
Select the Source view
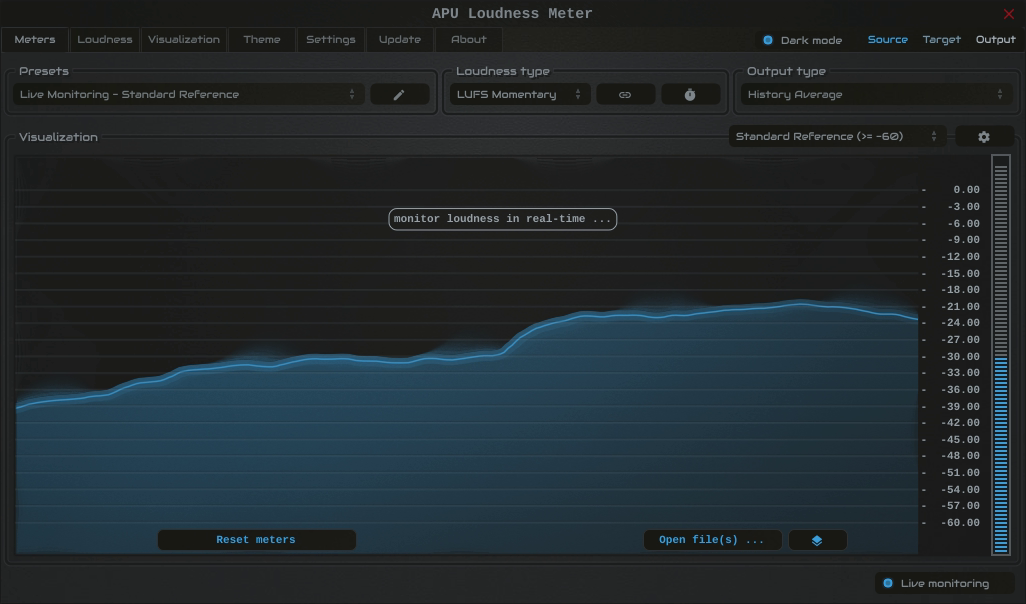888,40
